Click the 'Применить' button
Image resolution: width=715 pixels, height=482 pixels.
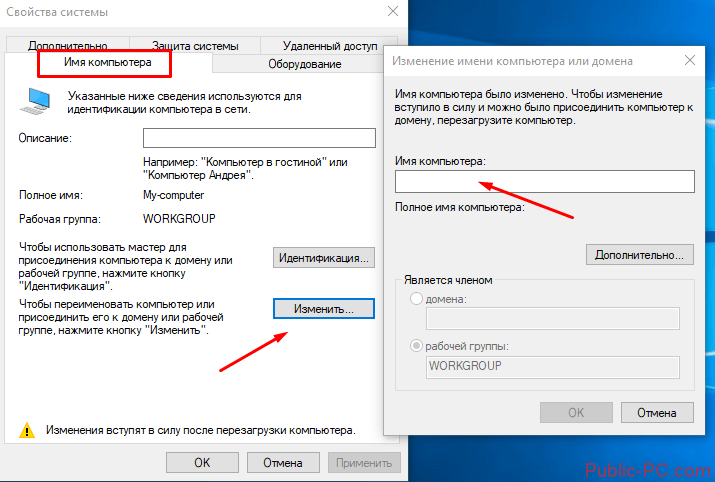(364, 463)
